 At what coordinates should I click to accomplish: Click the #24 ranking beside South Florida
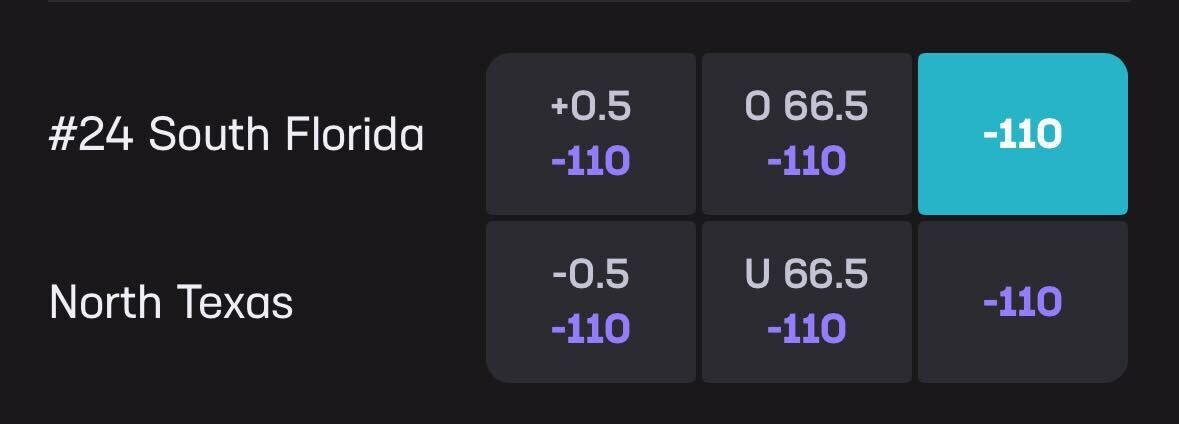click(x=90, y=135)
